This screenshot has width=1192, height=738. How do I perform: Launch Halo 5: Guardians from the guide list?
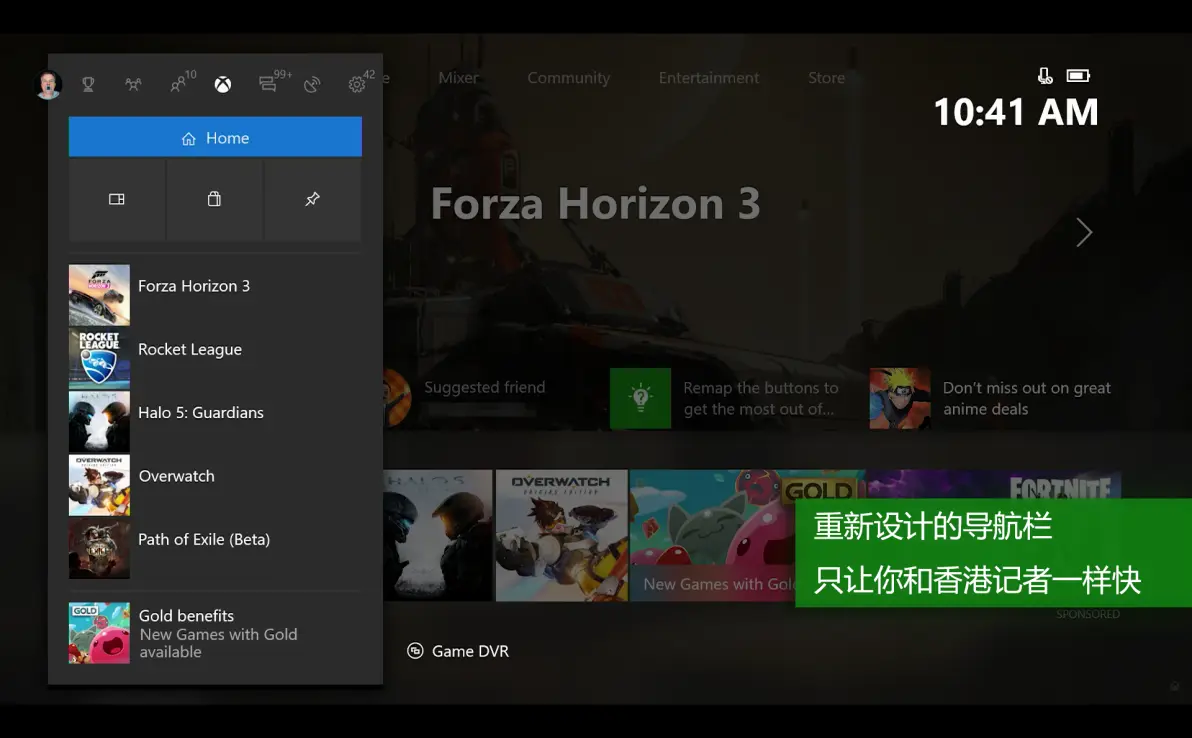[215, 422]
